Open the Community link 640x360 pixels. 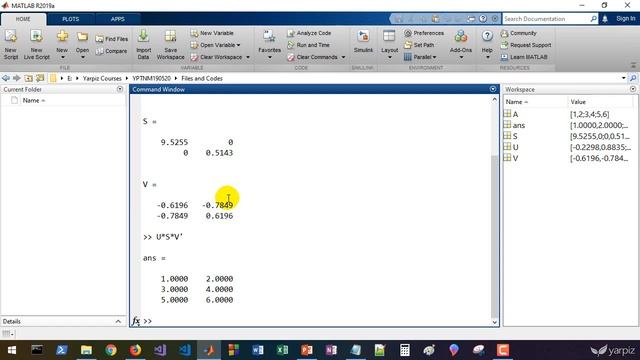(518, 33)
